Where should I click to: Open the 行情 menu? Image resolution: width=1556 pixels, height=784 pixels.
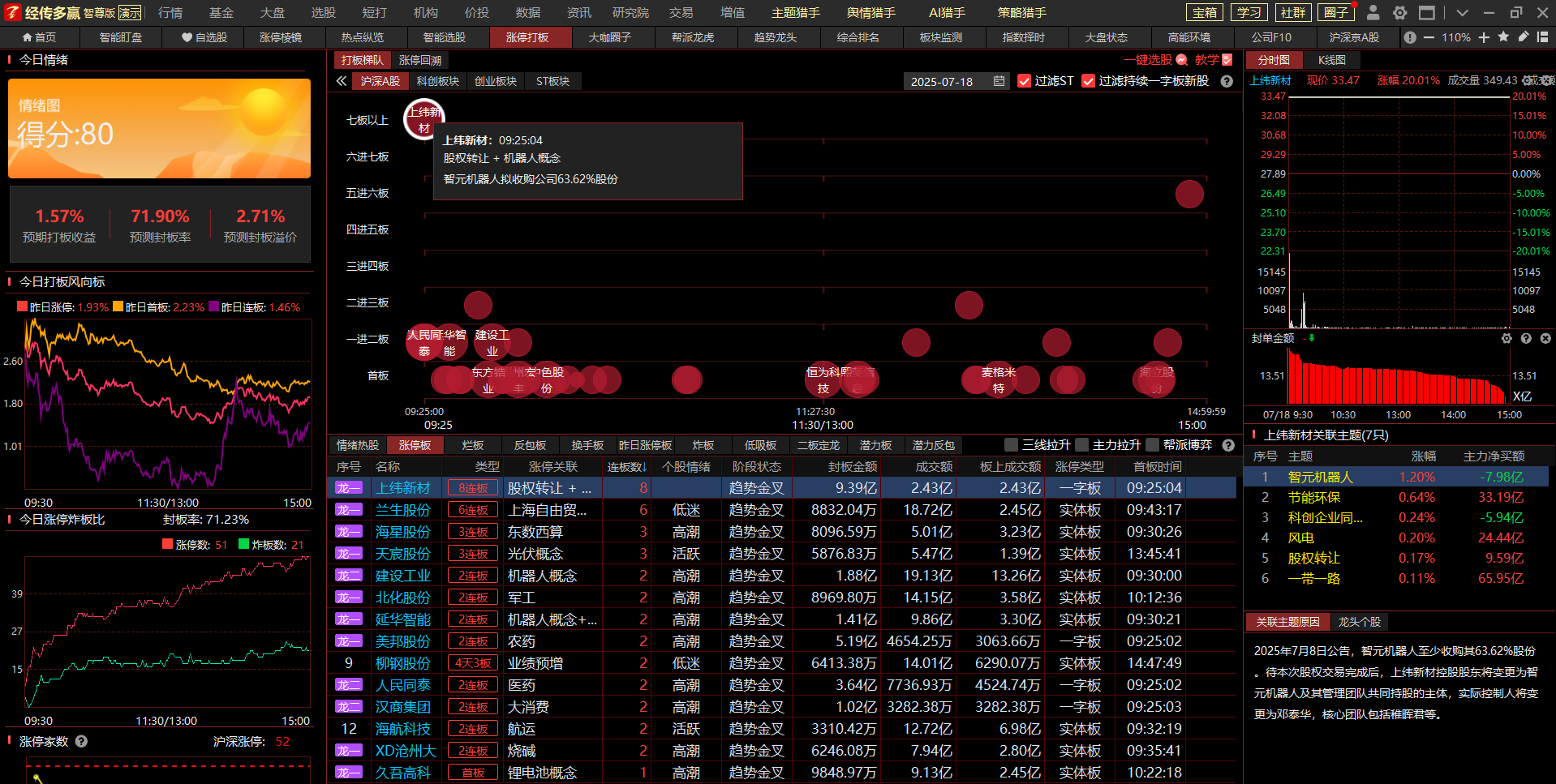170,12
